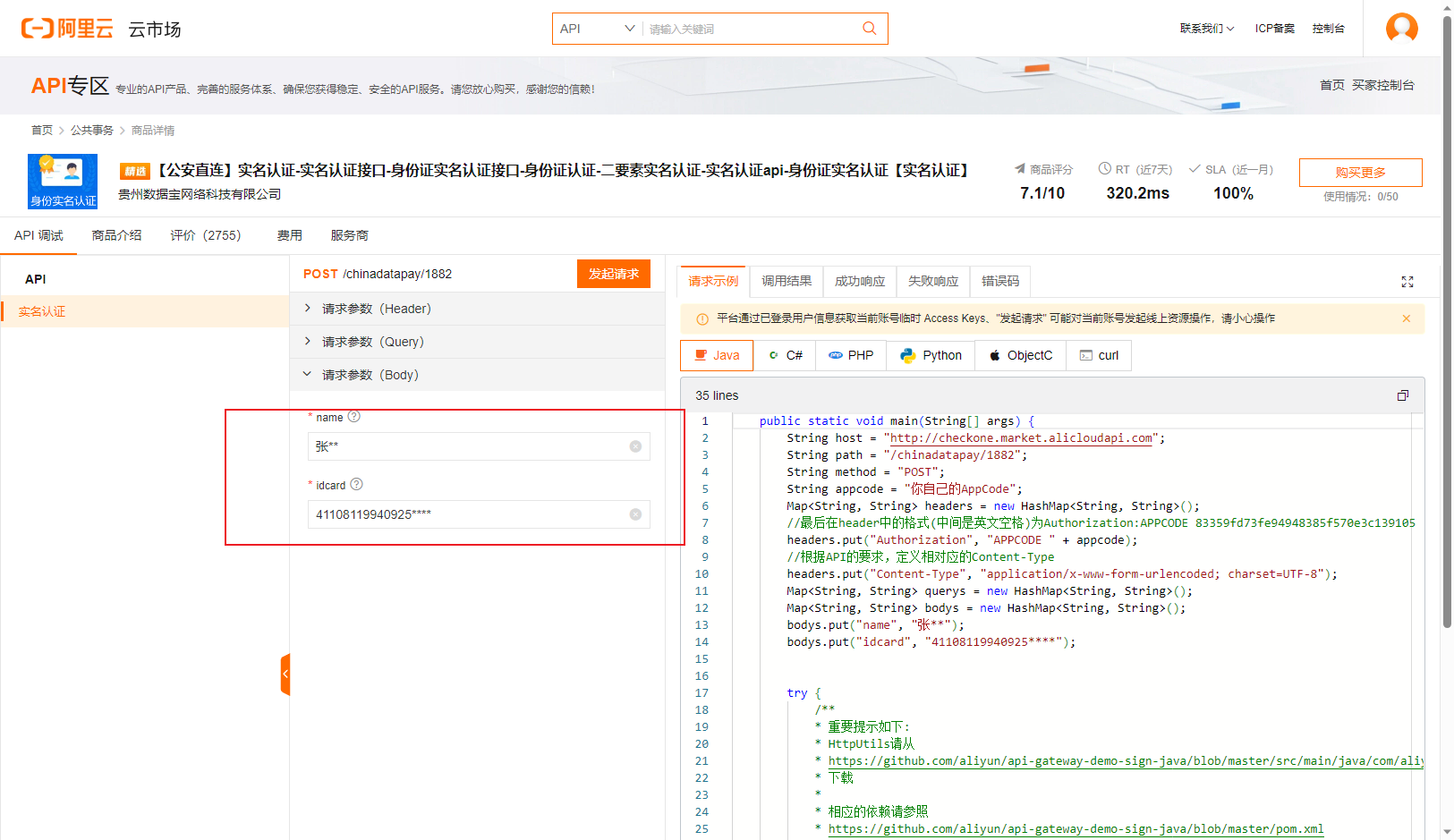Viewport: 1454px width, 840px height.
Task: Open the 商品介绍 tab
Action: click(116, 235)
